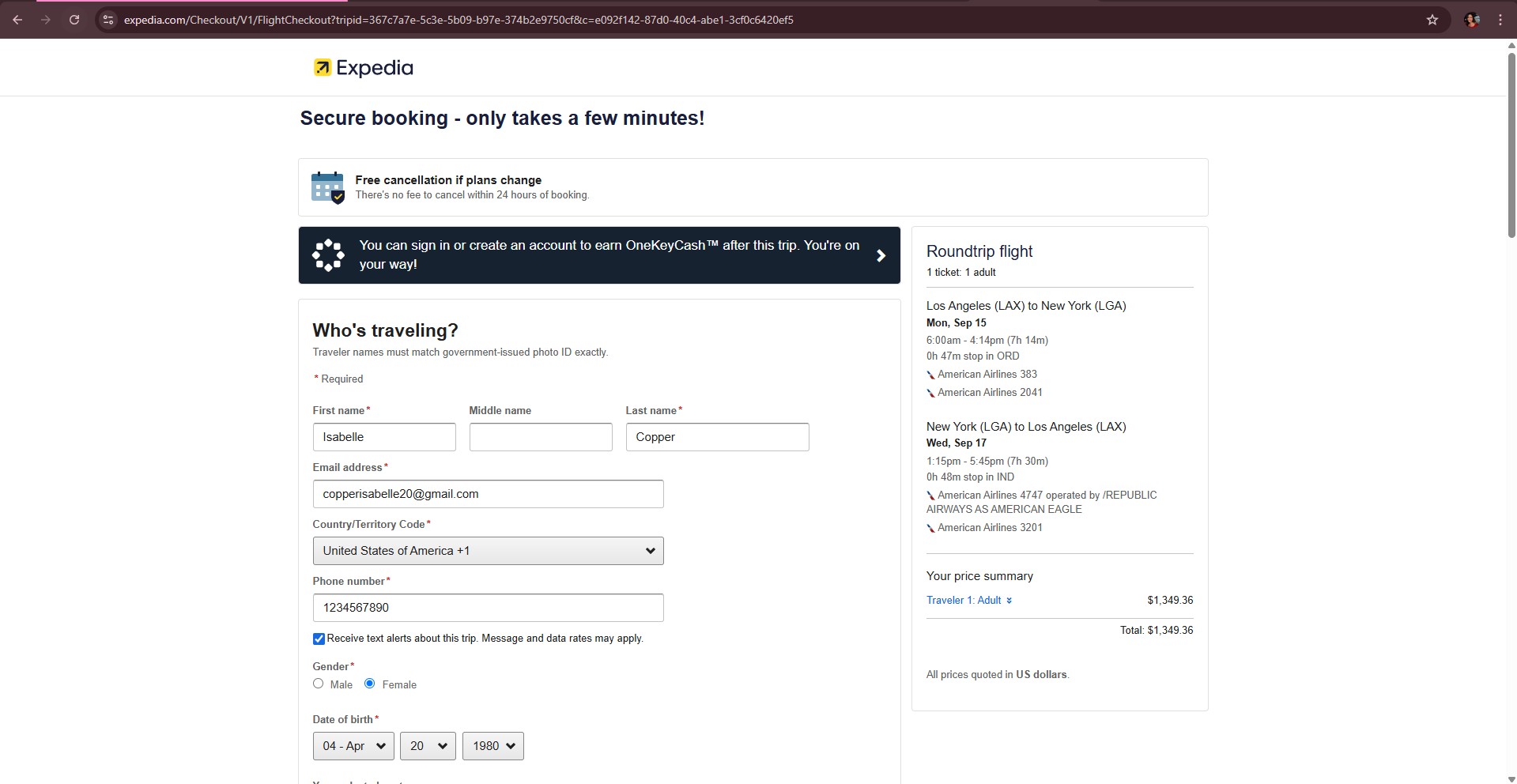Open birth month dropdown showing 04 - Apr

[353, 746]
